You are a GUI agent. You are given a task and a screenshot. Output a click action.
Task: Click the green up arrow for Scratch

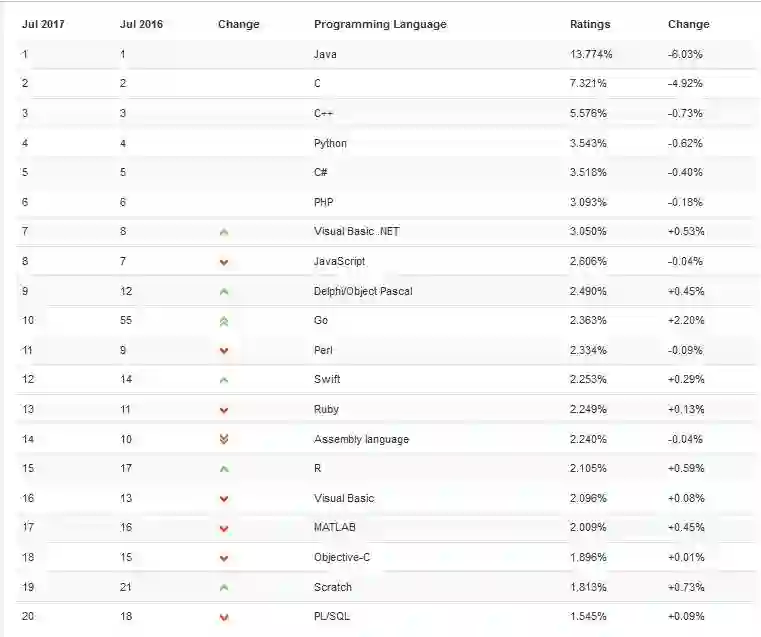(224, 587)
